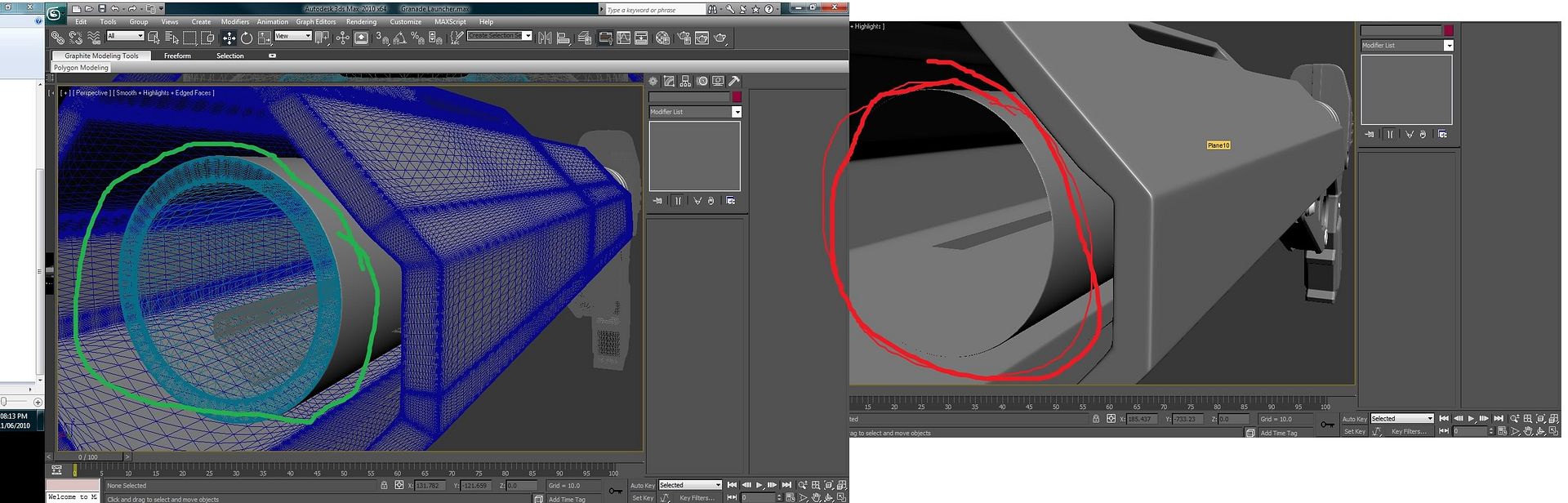Image resolution: width=1568 pixels, height=503 pixels.
Task: Click the Set Key button
Action: click(x=643, y=497)
